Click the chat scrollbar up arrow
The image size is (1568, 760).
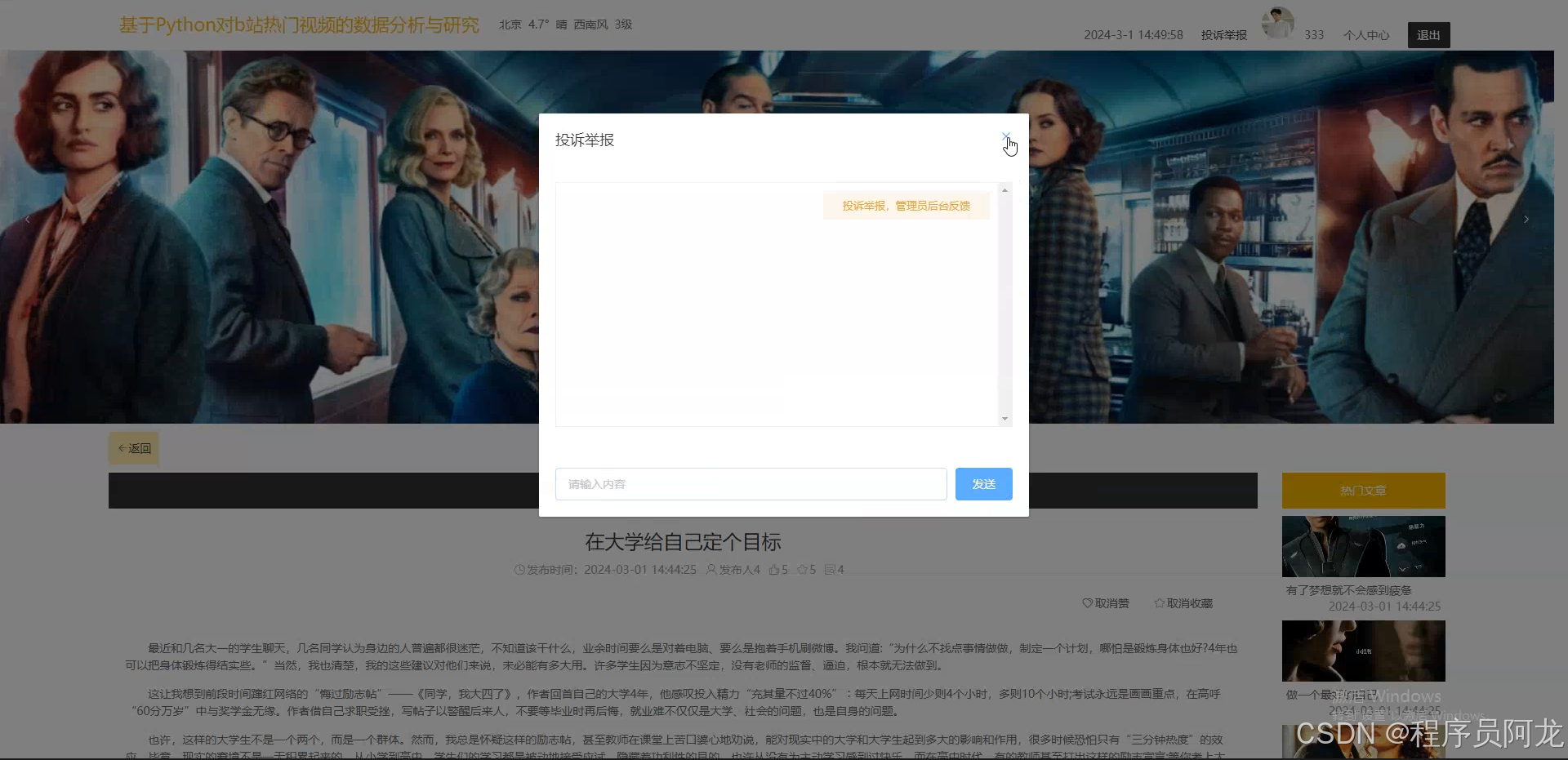[1004, 190]
